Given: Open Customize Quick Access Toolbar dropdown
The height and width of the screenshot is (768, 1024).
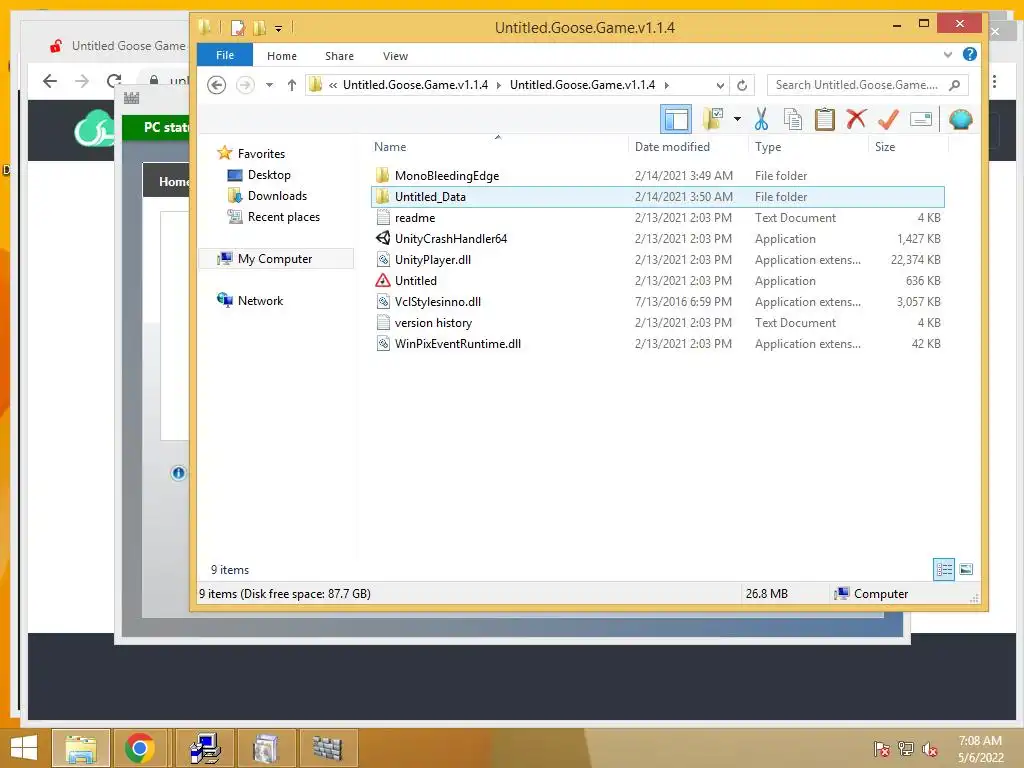Looking at the screenshot, I should tap(278, 28).
